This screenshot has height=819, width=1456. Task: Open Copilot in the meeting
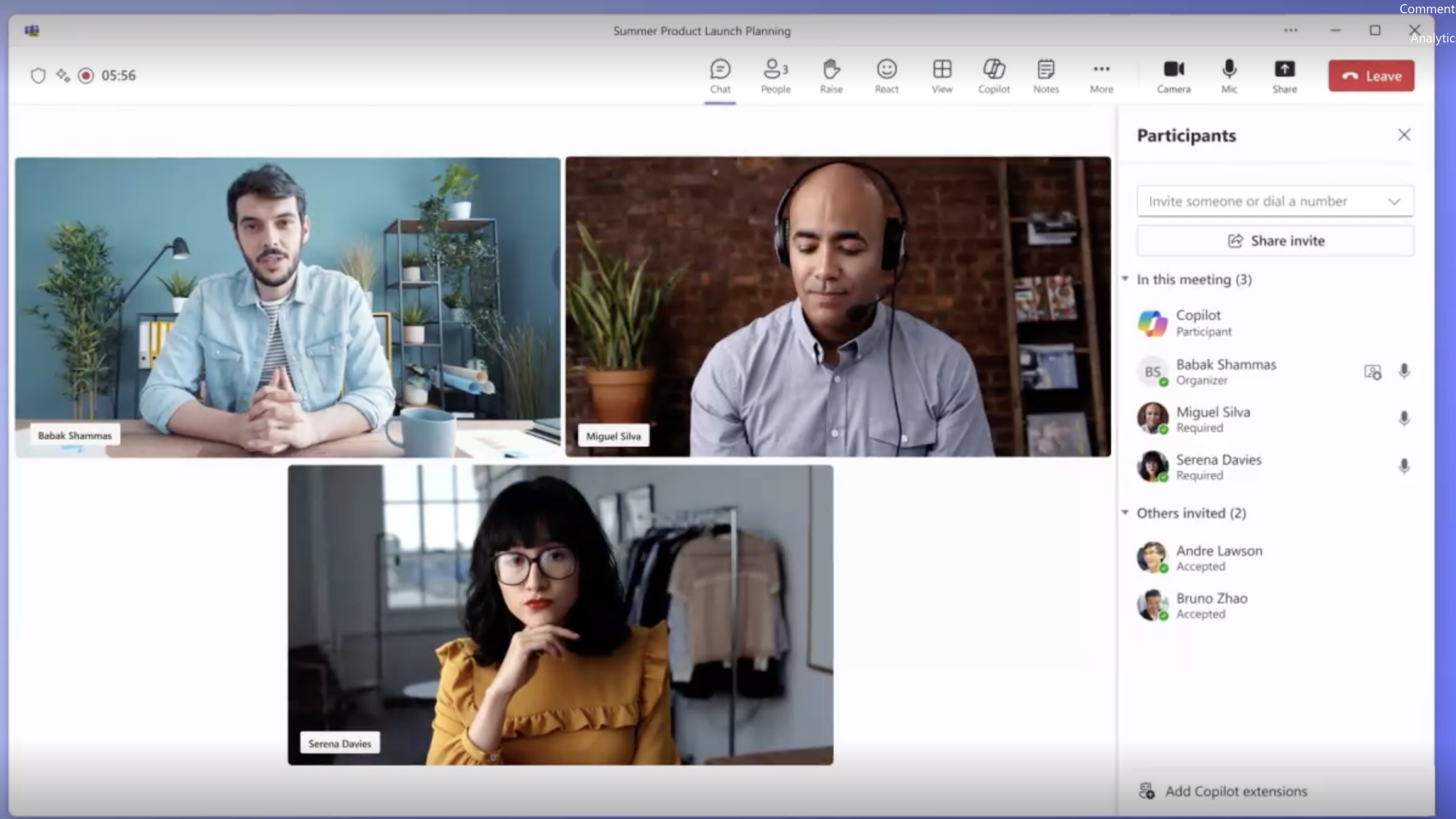[x=993, y=75]
